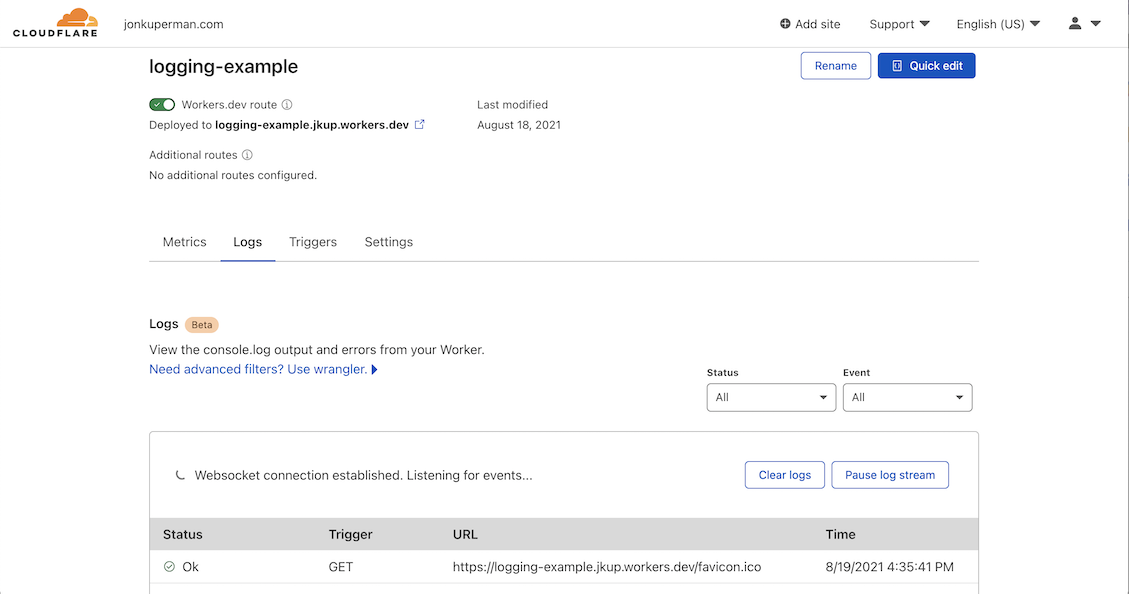Click the websocket connection spinner icon
The height and width of the screenshot is (594, 1129).
(x=180, y=475)
